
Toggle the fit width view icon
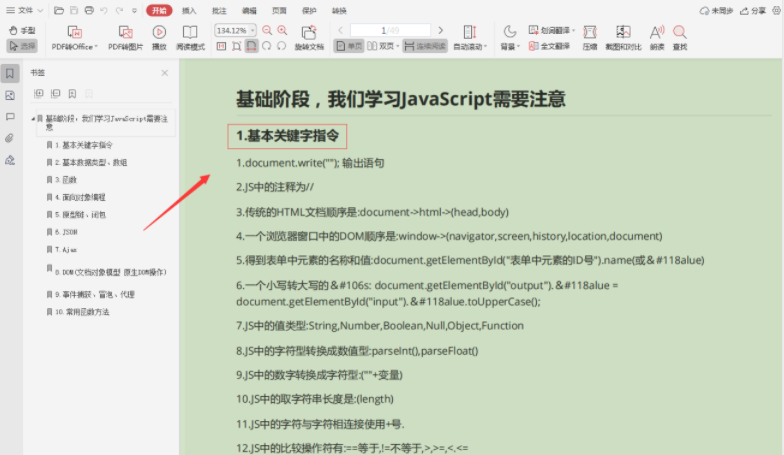tap(252, 46)
